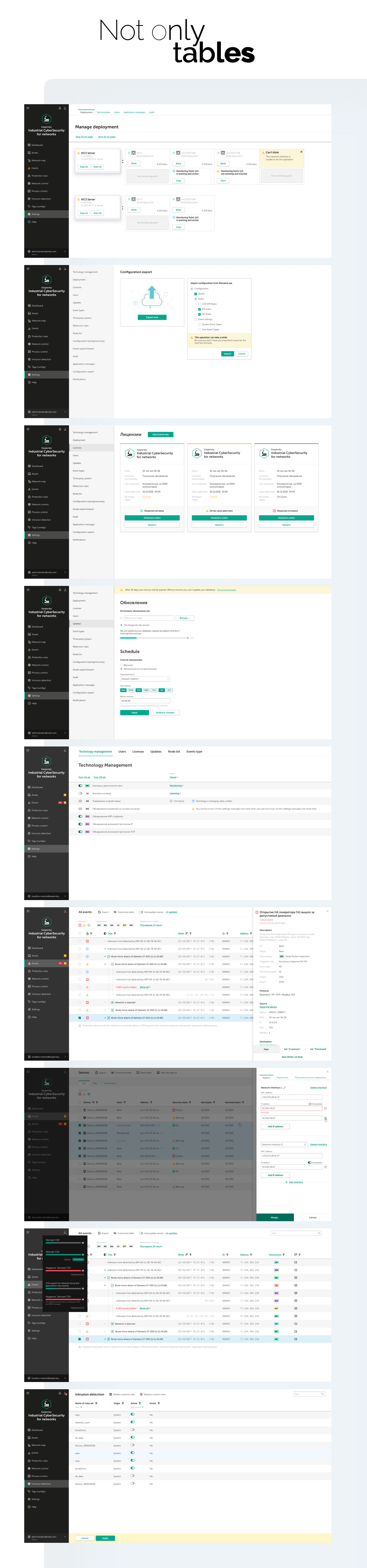The image size is (367, 1568).
Task: Click "Go to license page" link in banner
Action: coord(226,590)
